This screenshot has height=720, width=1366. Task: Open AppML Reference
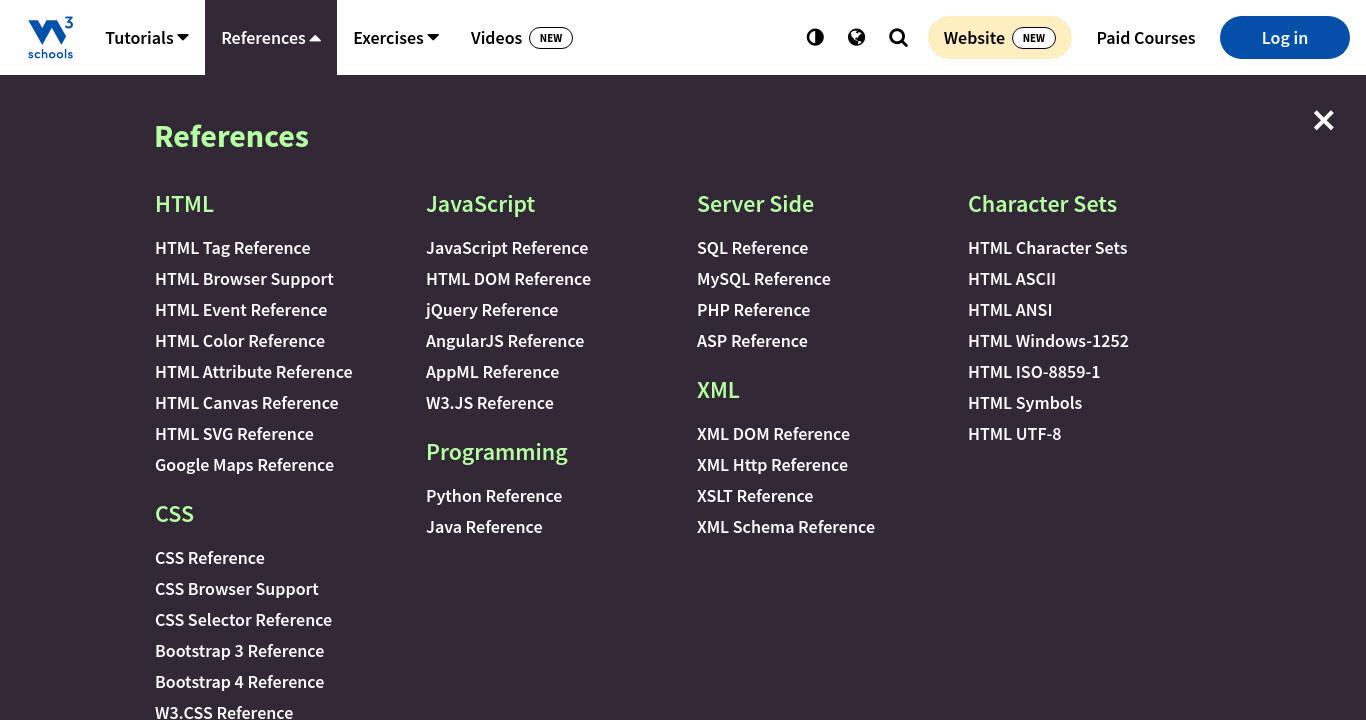click(492, 372)
